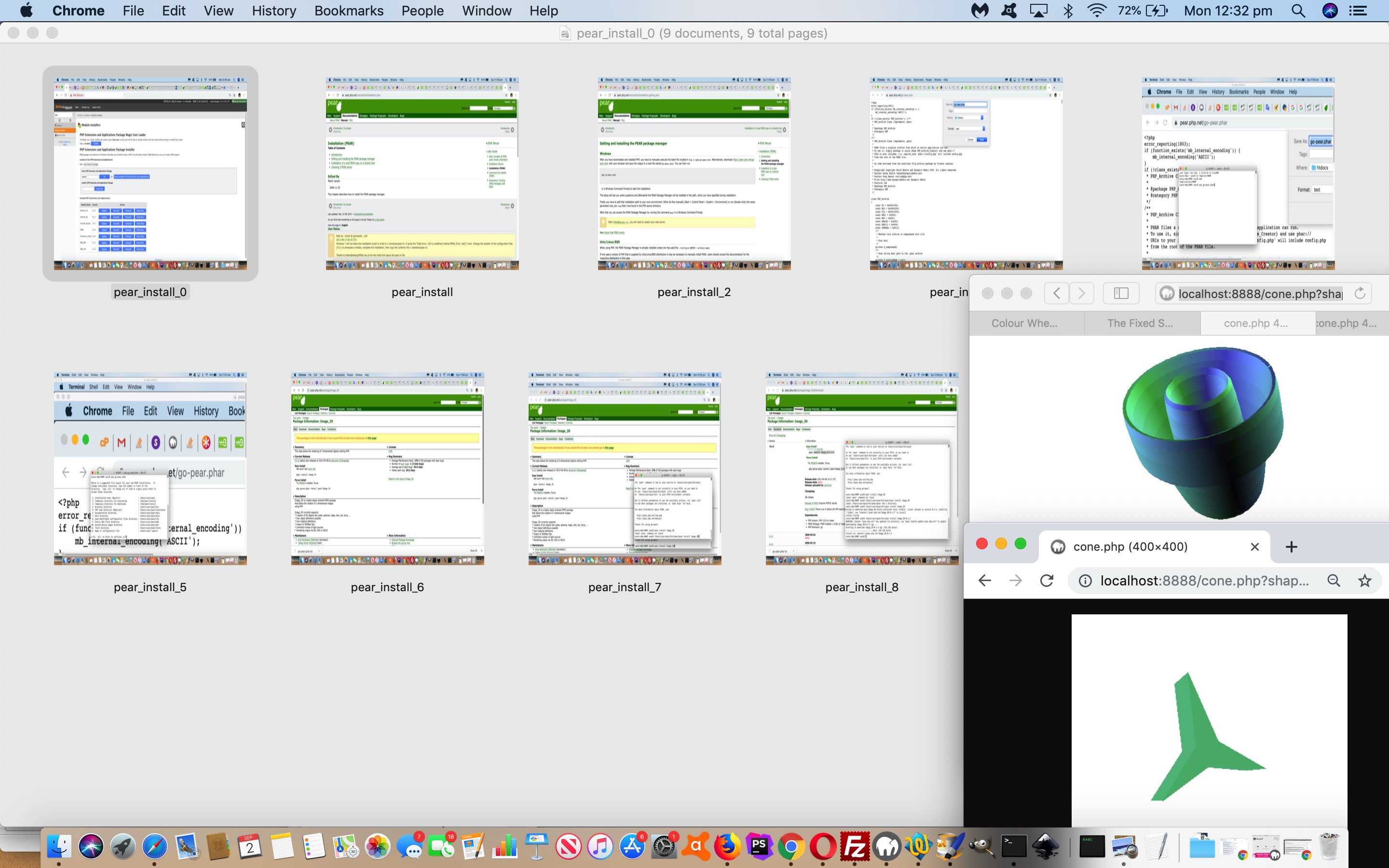Click the cone.php tab in browser
This screenshot has width=1389, height=868.
pyautogui.click(x=1255, y=322)
